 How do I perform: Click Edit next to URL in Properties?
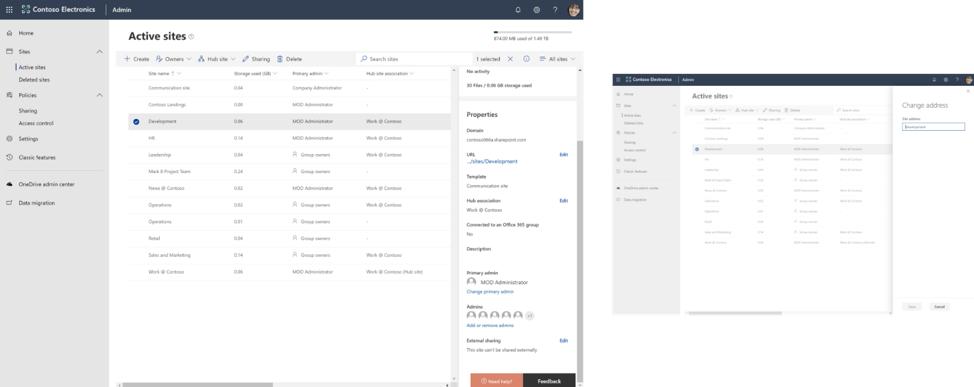point(563,154)
